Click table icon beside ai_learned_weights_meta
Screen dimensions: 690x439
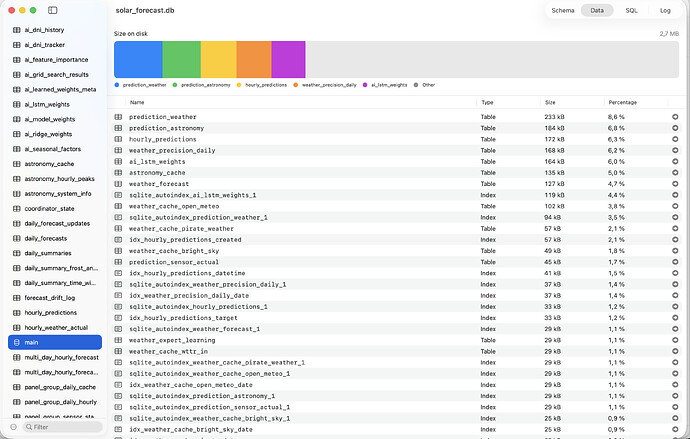point(17,89)
